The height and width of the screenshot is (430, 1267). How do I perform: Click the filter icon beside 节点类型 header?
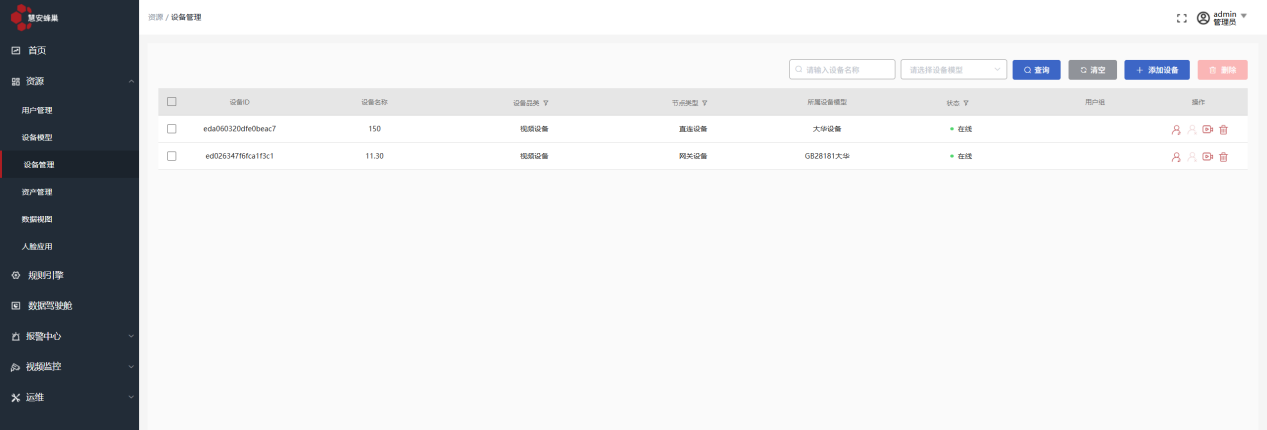click(x=705, y=103)
